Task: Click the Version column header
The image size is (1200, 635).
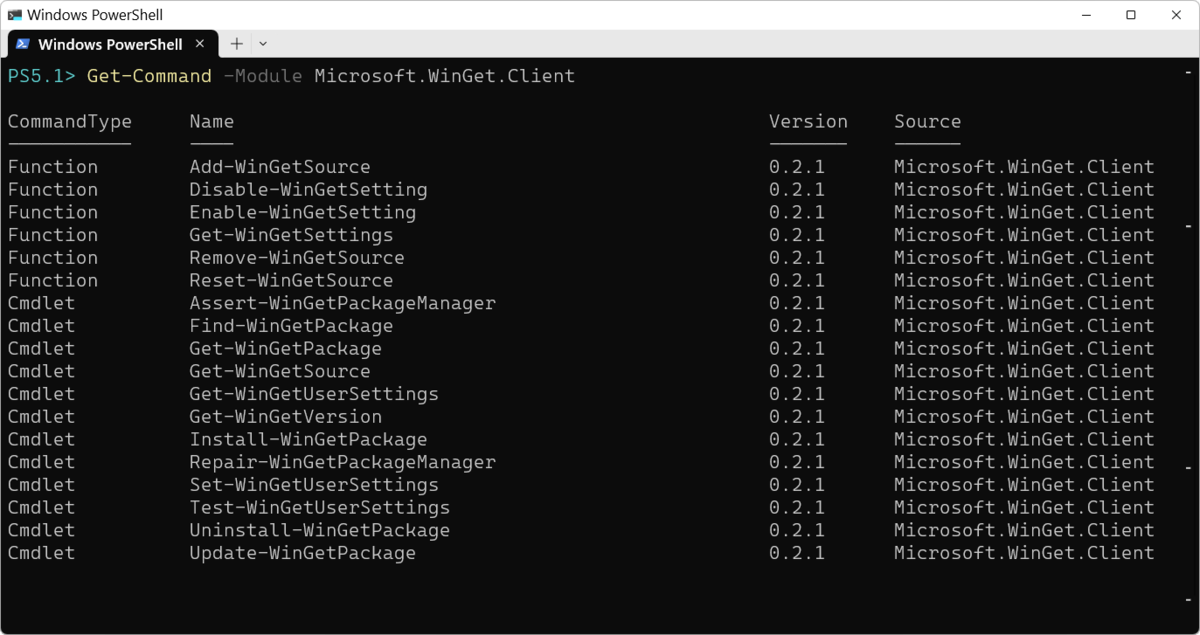Action: 808,121
